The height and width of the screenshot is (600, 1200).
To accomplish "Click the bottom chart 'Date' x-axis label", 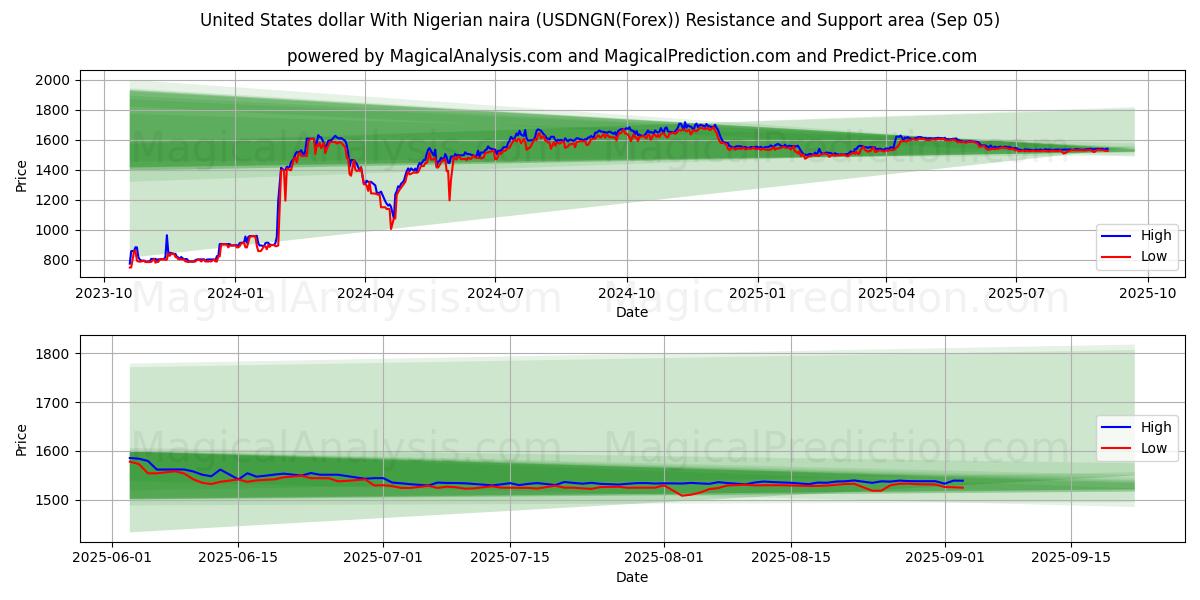I will click(x=632, y=577).
